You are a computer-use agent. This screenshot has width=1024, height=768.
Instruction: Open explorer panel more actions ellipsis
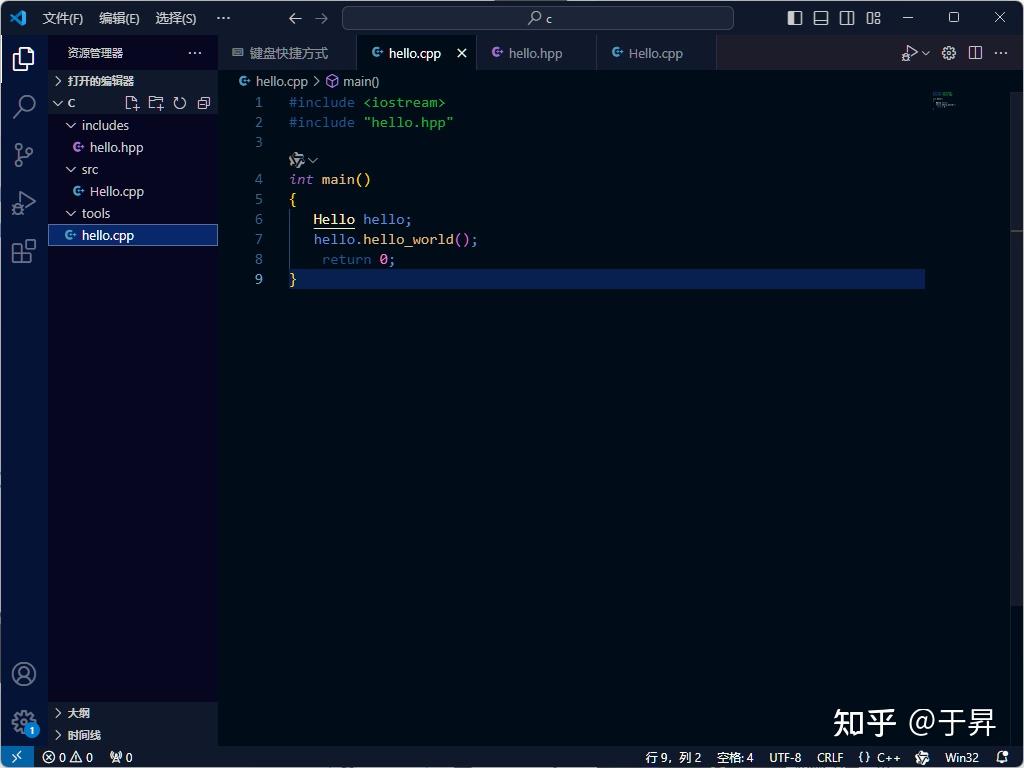click(195, 53)
